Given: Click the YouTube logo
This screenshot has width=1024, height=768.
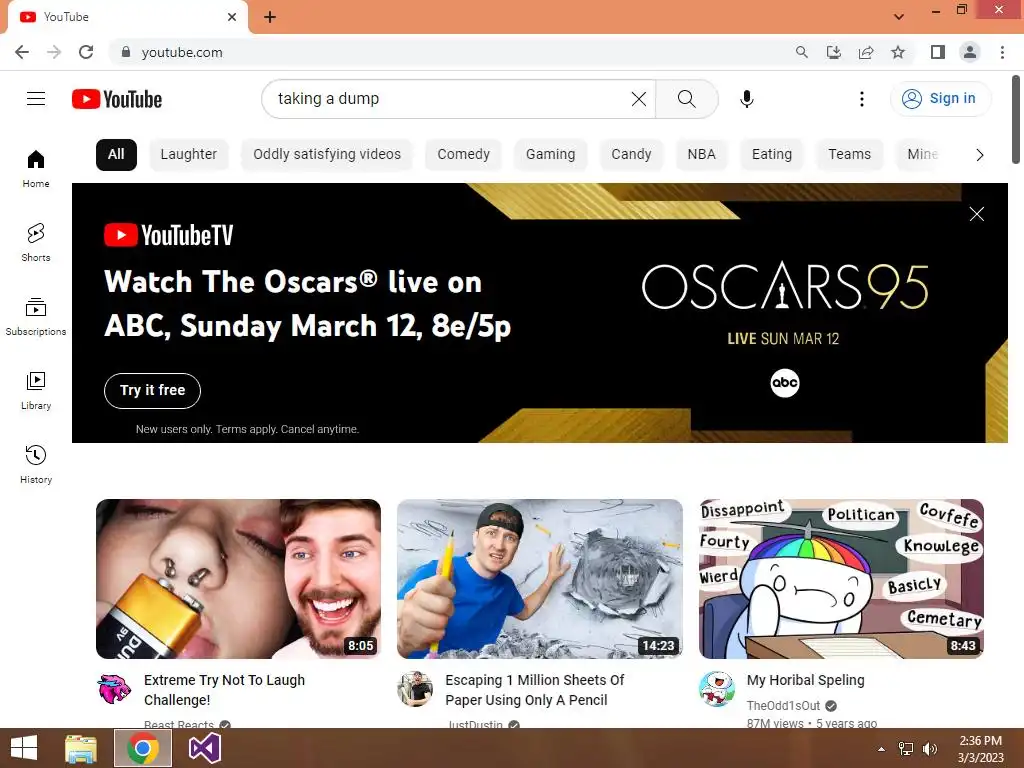Looking at the screenshot, I should tap(117, 99).
